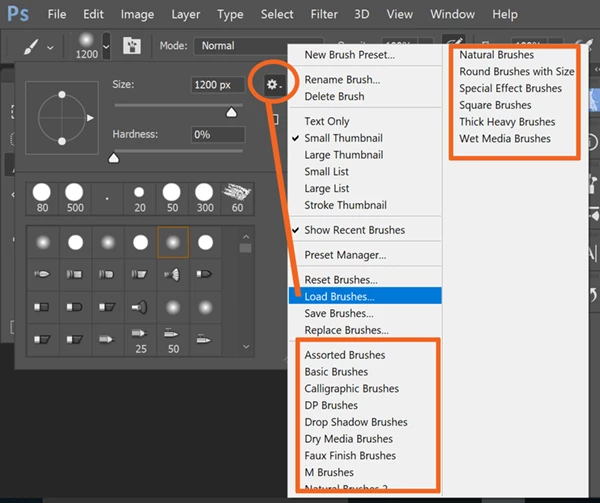Image resolution: width=600 pixels, height=503 pixels.
Task: Click the Photoshop Ps logo icon
Action: tap(18, 14)
